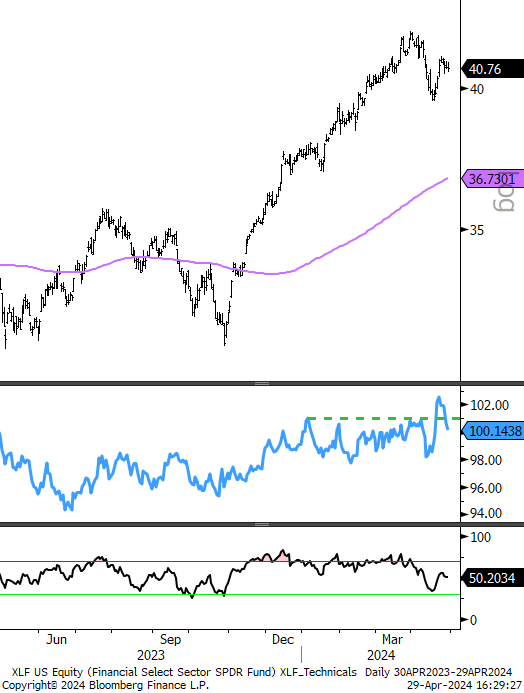
Task: Click the Jun label on time axis
Action: [57, 639]
